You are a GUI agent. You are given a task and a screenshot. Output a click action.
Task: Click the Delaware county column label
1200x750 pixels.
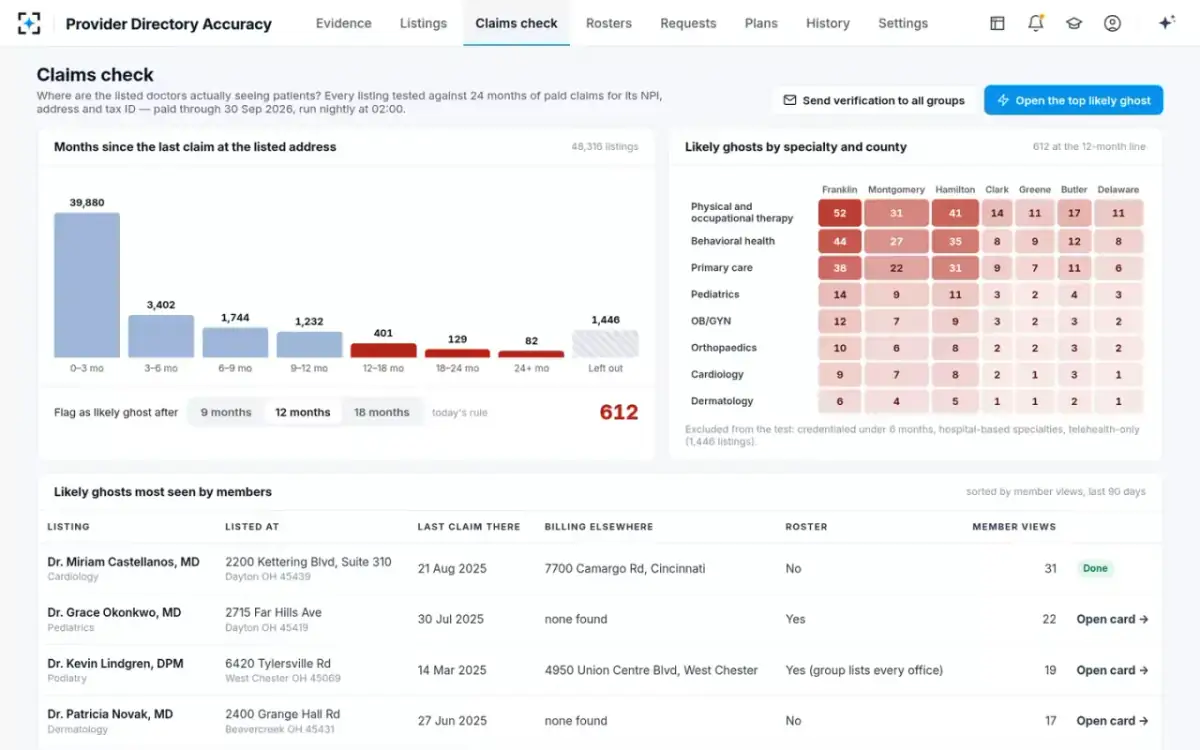[x=1118, y=189]
